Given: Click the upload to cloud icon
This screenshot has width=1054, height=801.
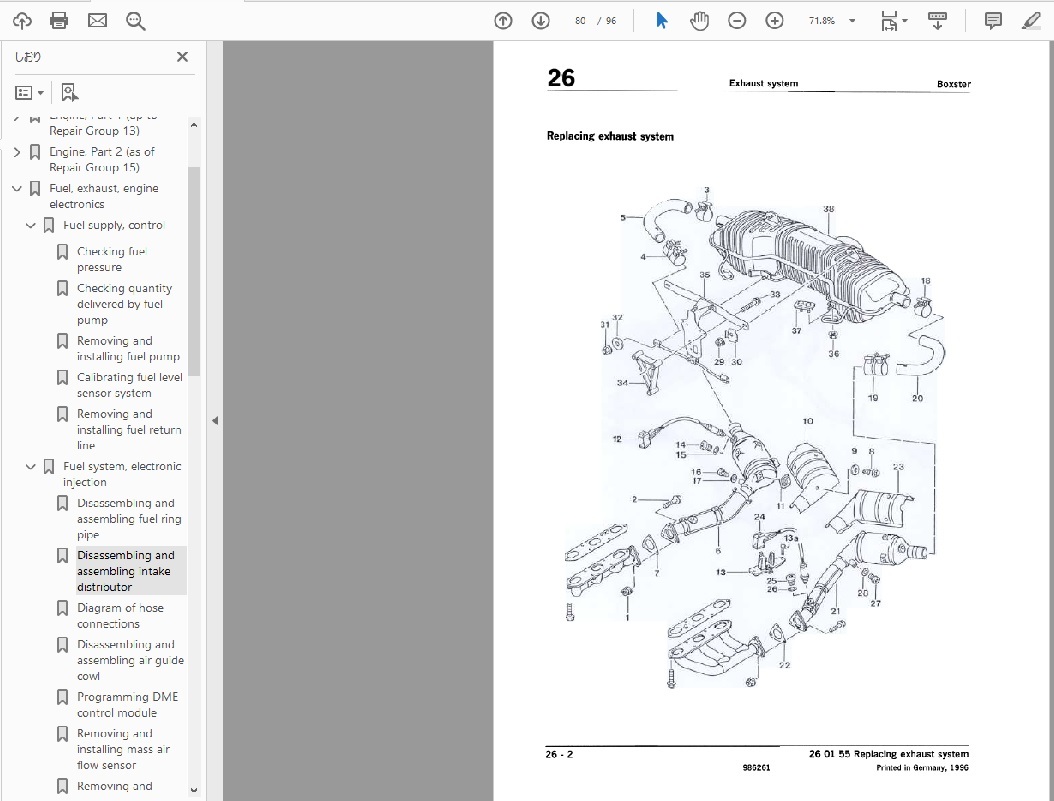Looking at the screenshot, I should tap(22, 20).
